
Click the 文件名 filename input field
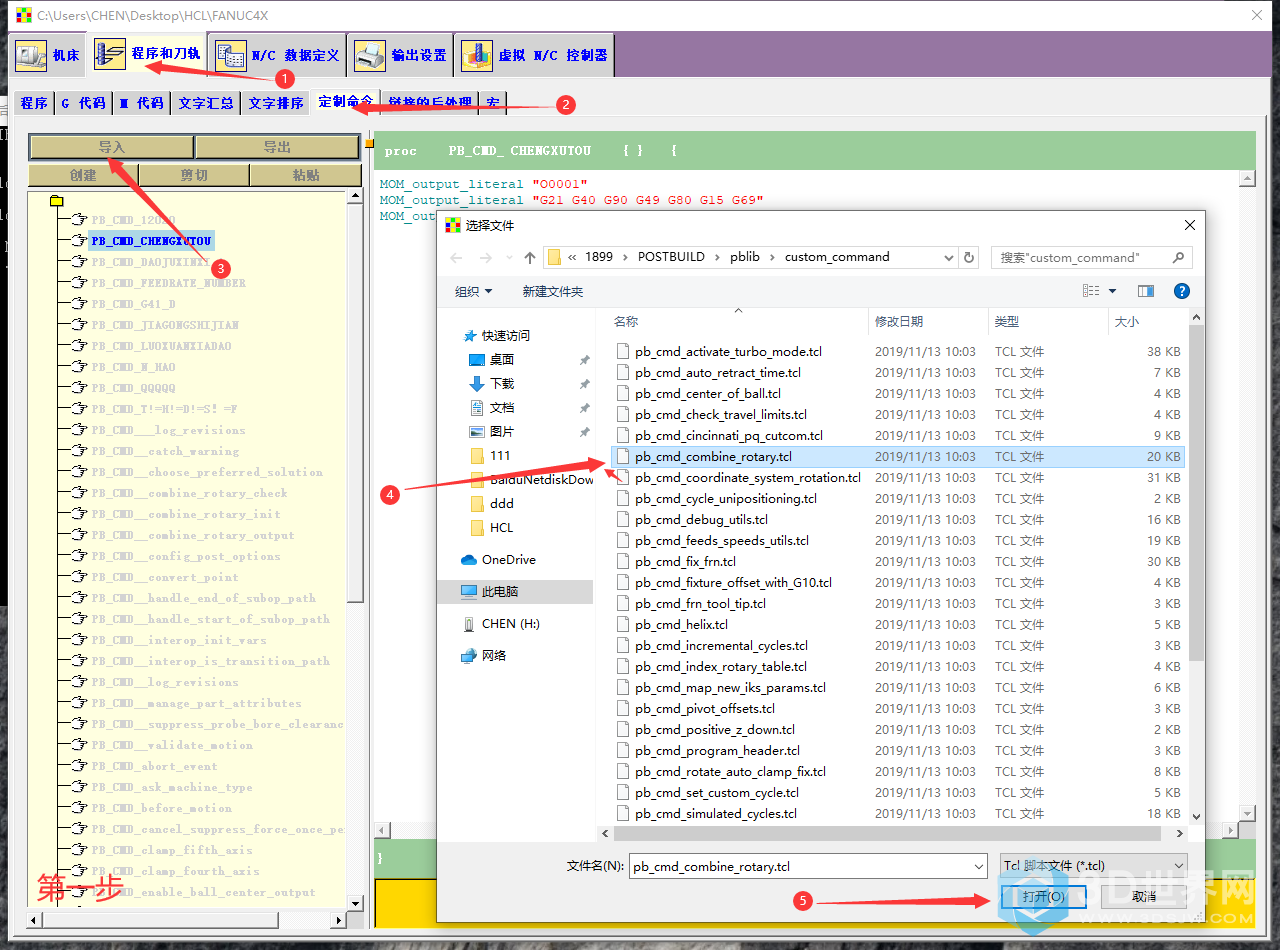[800, 866]
